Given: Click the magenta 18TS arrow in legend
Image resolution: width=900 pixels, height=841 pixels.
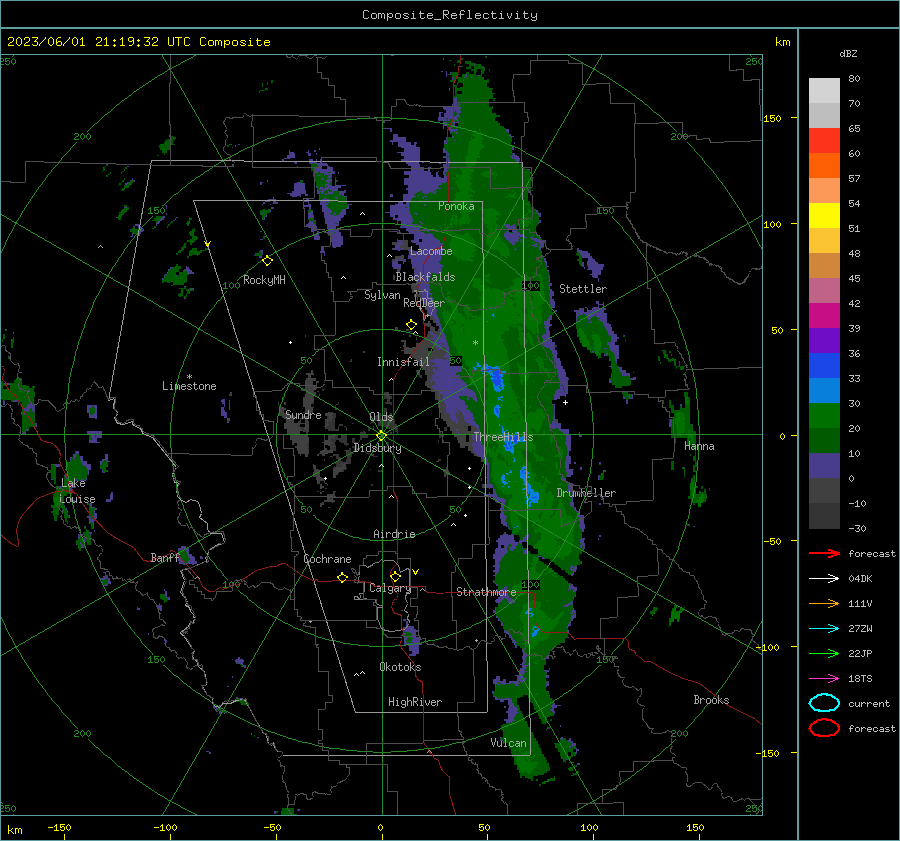Looking at the screenshot, I should pyautogui.click(x=824, y=679).
